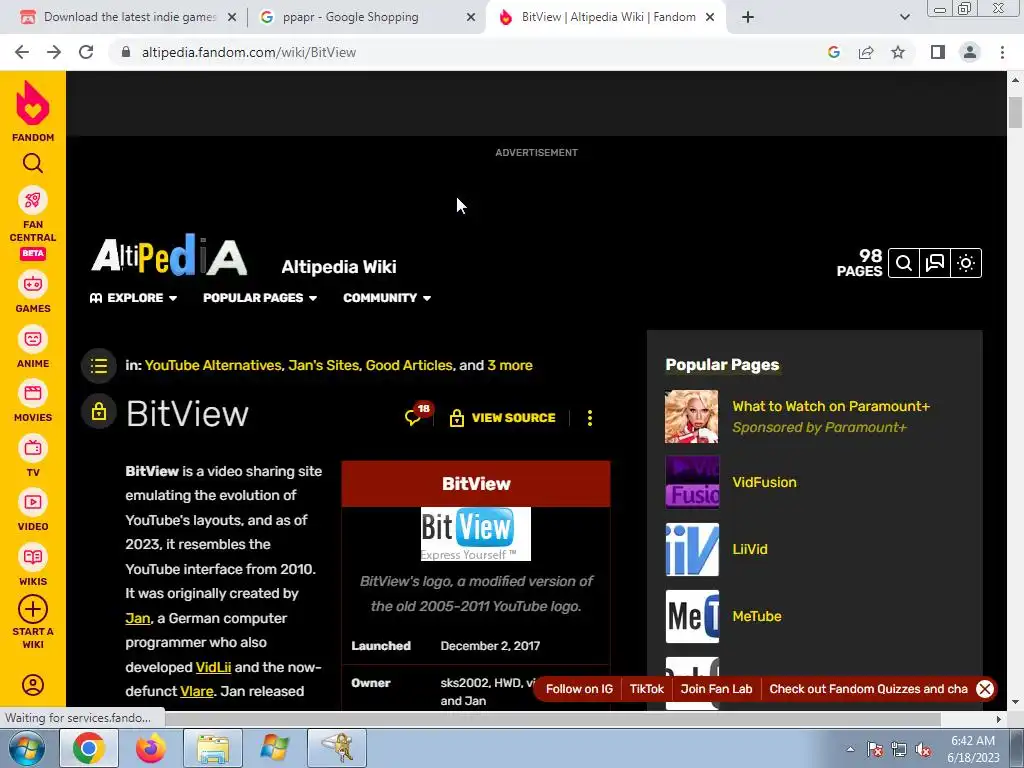Open Windows Start button
1024x768 pixels.
(27, 748)
